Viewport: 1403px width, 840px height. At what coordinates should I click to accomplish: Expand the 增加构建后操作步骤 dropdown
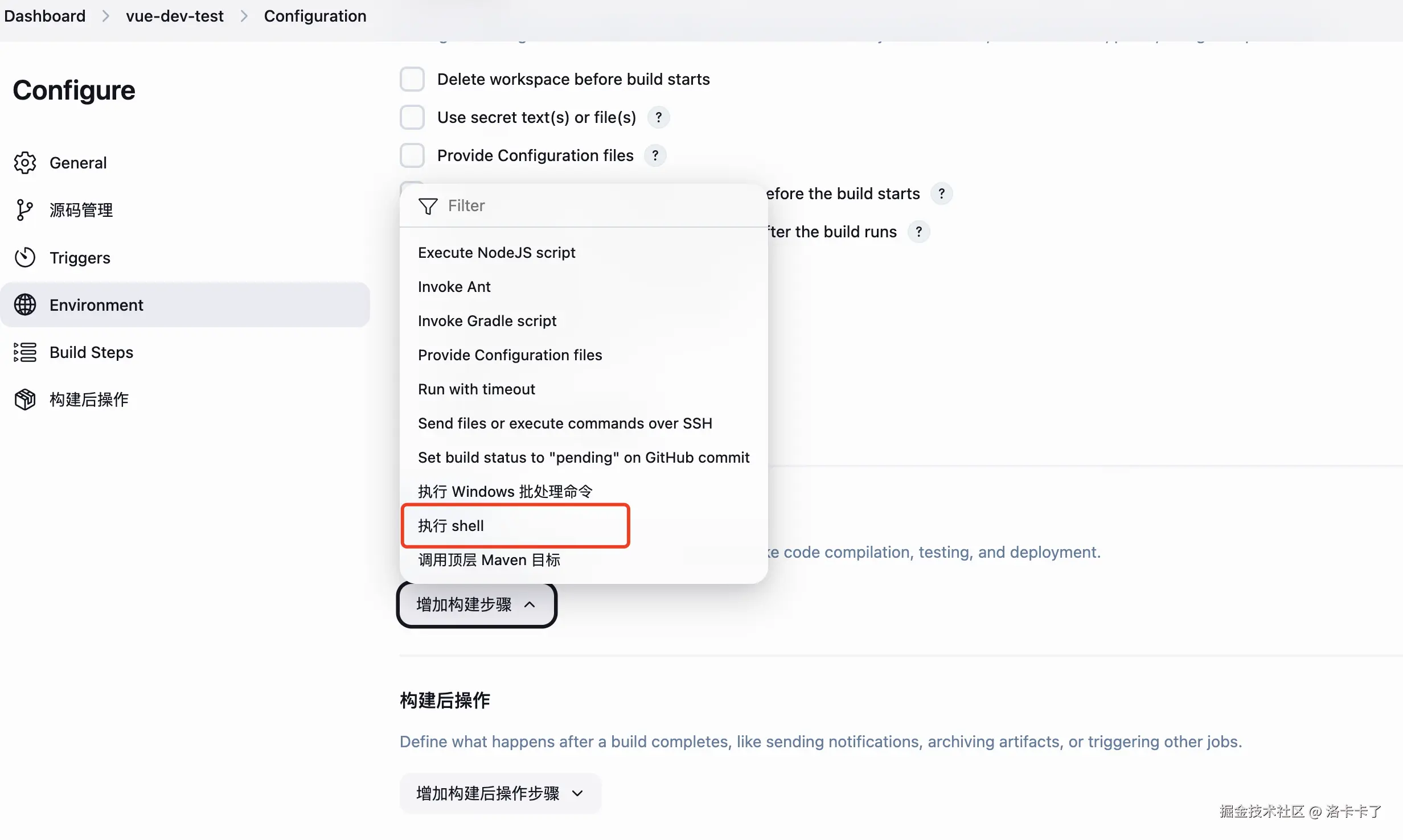tap(500, 793)
